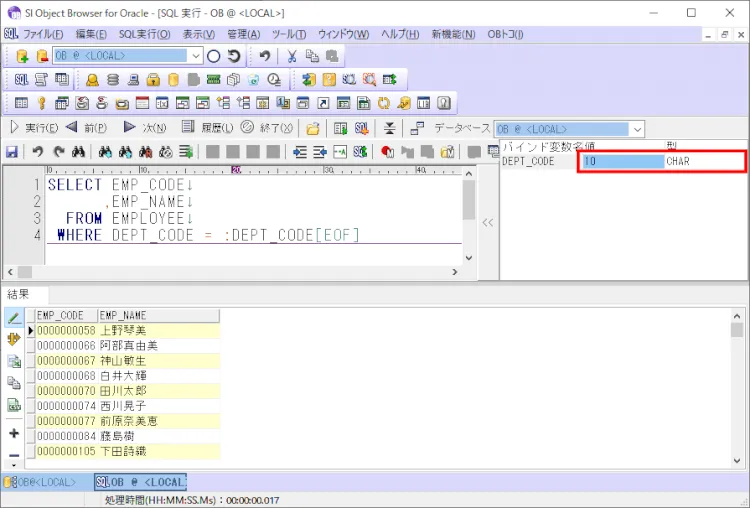Screen dimensions: 750x508
Task: Click the blue floppy disk save icon
Action: [x=11, y=152]
